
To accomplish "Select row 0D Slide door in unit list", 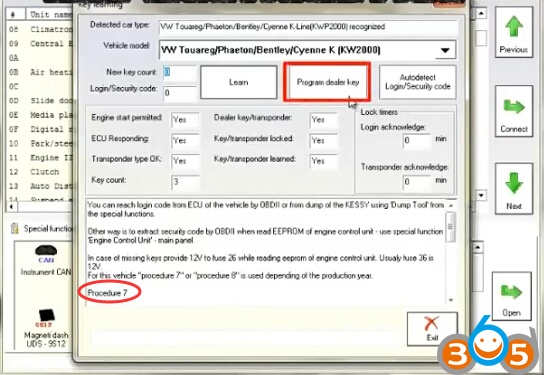I will click(x=40, y=101).
